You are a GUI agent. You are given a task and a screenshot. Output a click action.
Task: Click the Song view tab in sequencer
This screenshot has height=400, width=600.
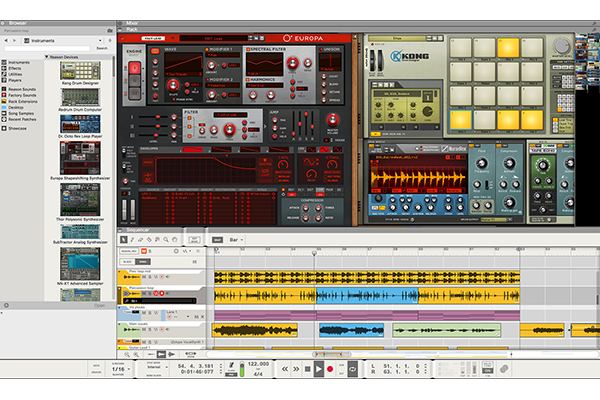pyautogui.click(x=143, y=262)
